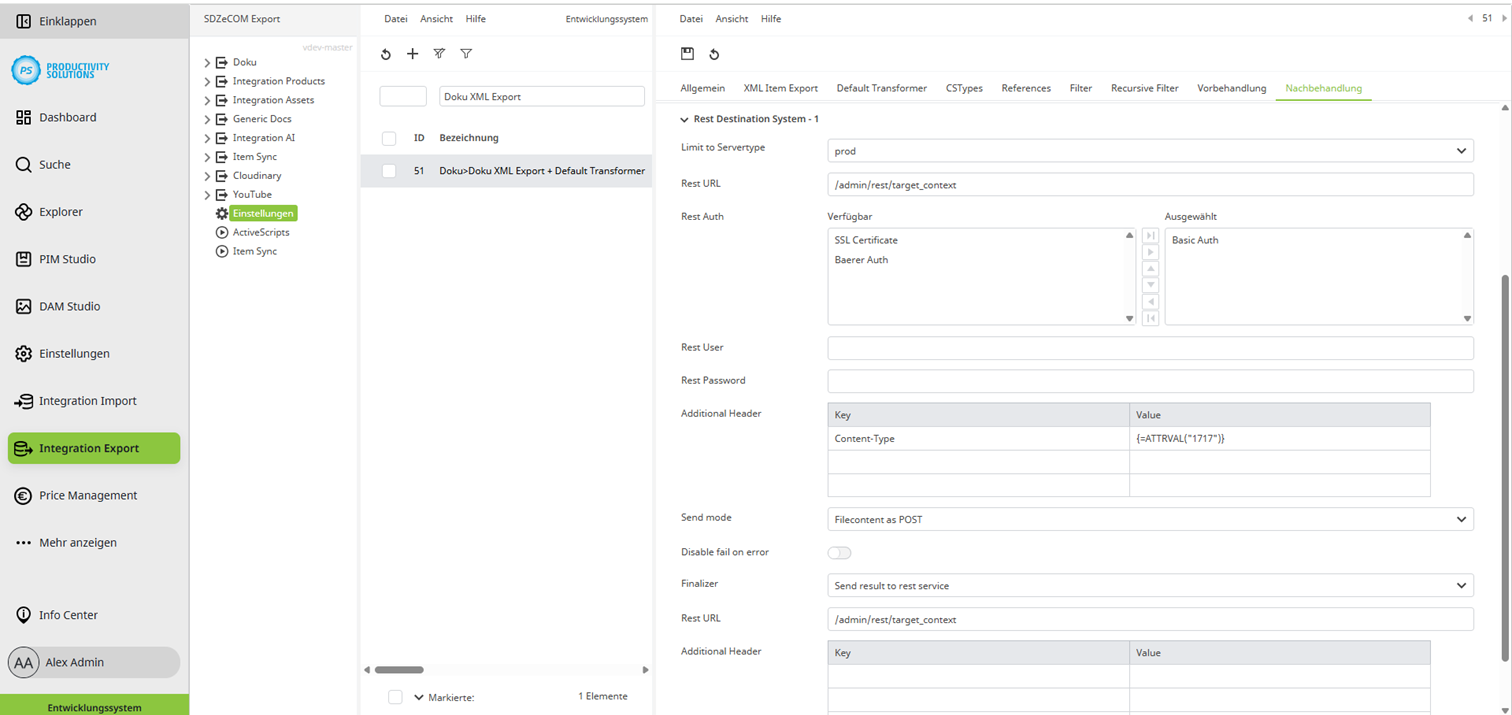Click the reload icon next to the save icon

(715, 54)
